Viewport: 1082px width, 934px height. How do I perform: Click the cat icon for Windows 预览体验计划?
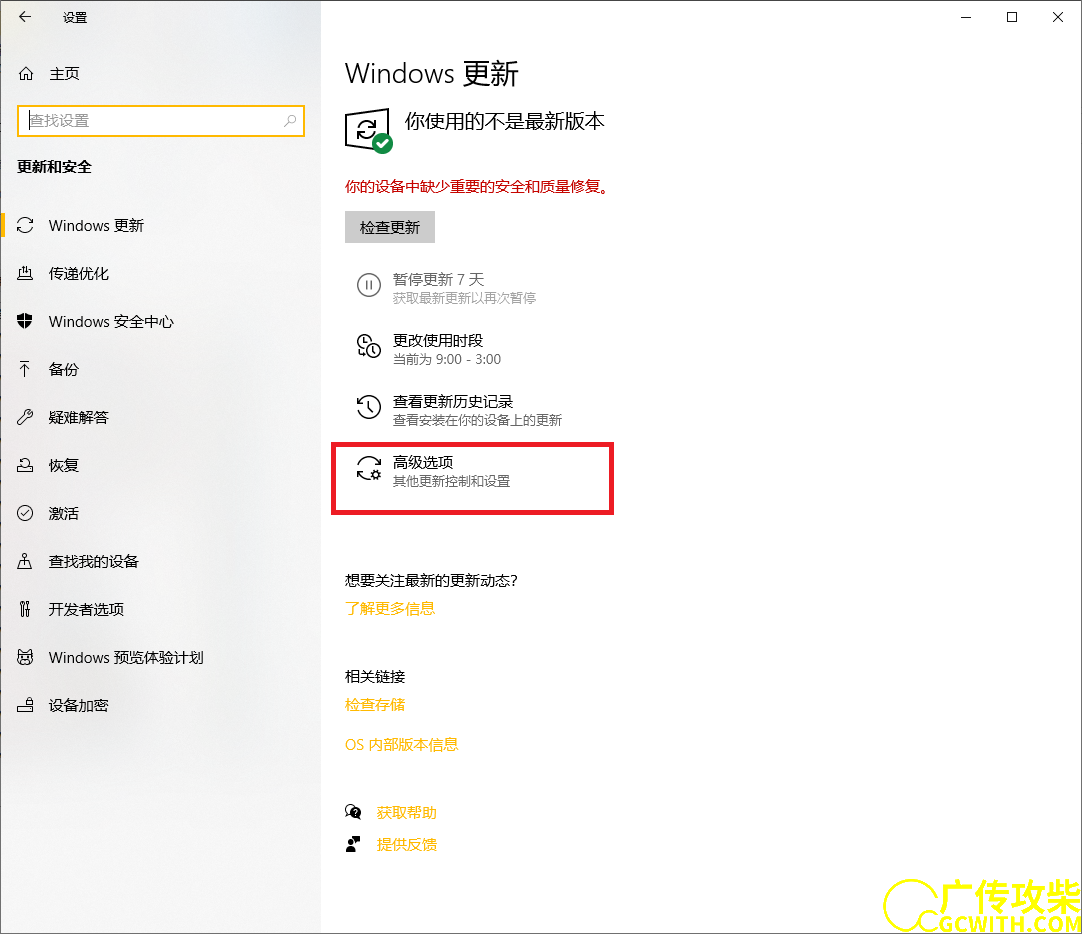point(25,657)
